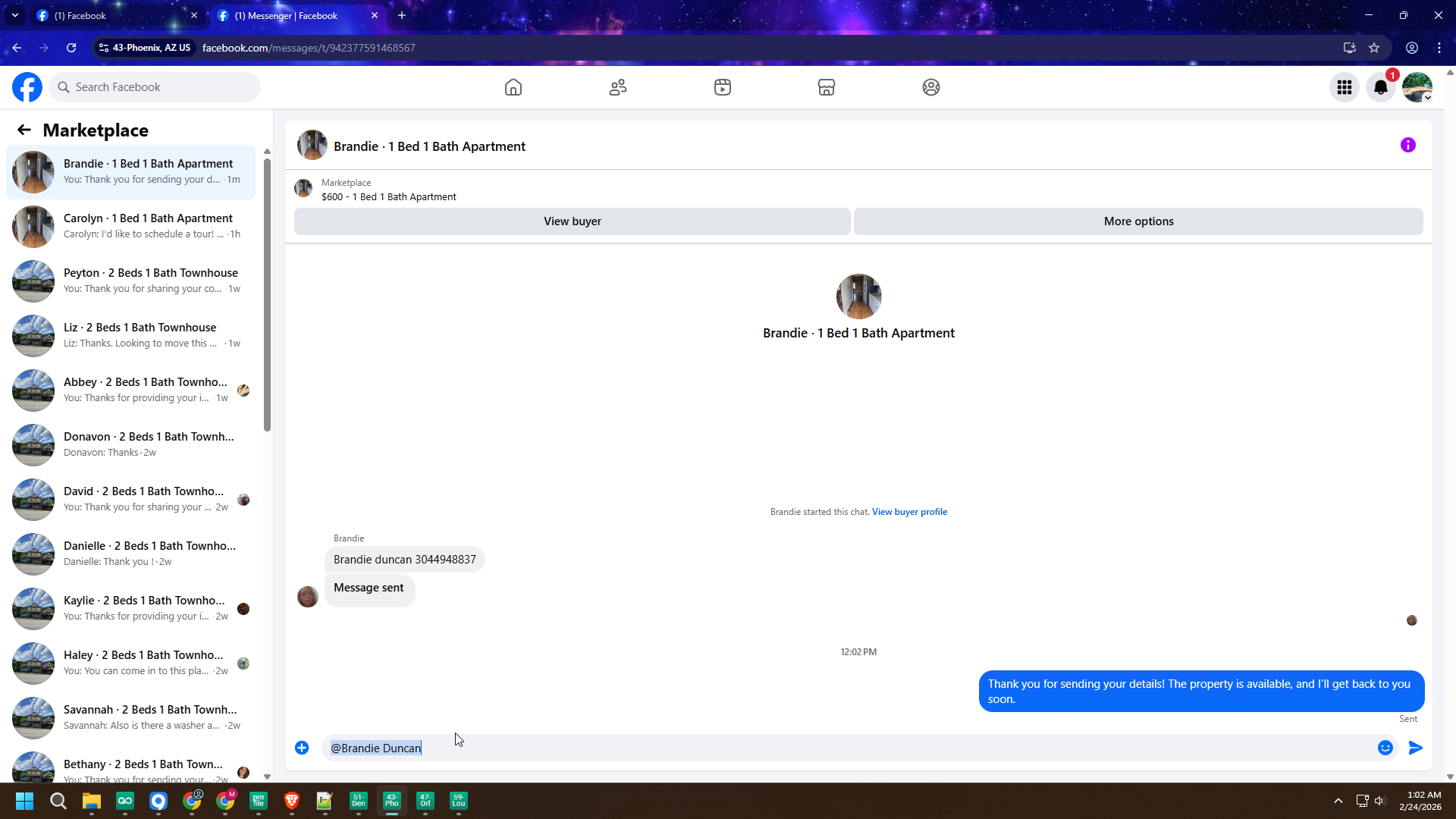Expand the account profile menu

click(1417, 87)
